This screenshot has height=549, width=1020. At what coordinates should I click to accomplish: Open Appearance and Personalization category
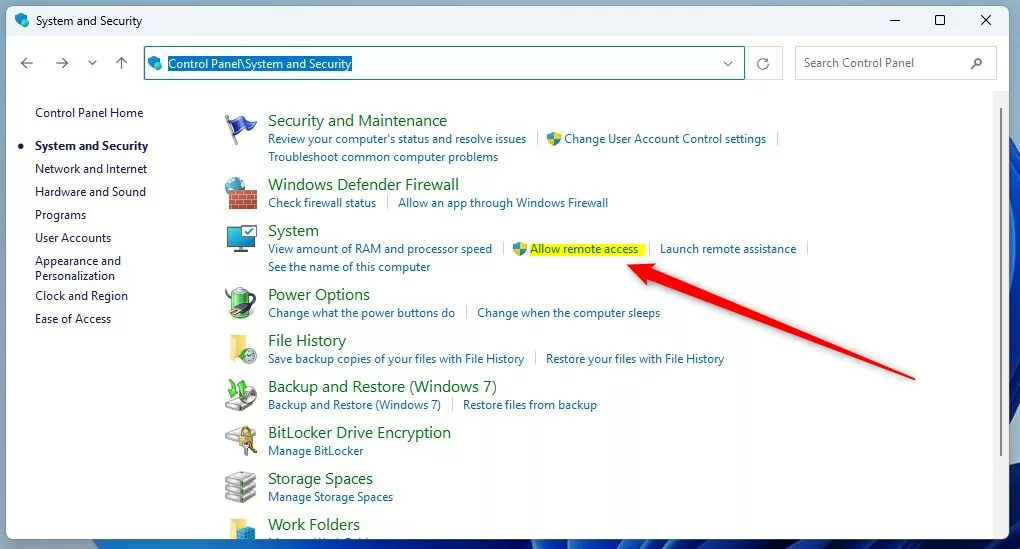click(x=78, y=268)
